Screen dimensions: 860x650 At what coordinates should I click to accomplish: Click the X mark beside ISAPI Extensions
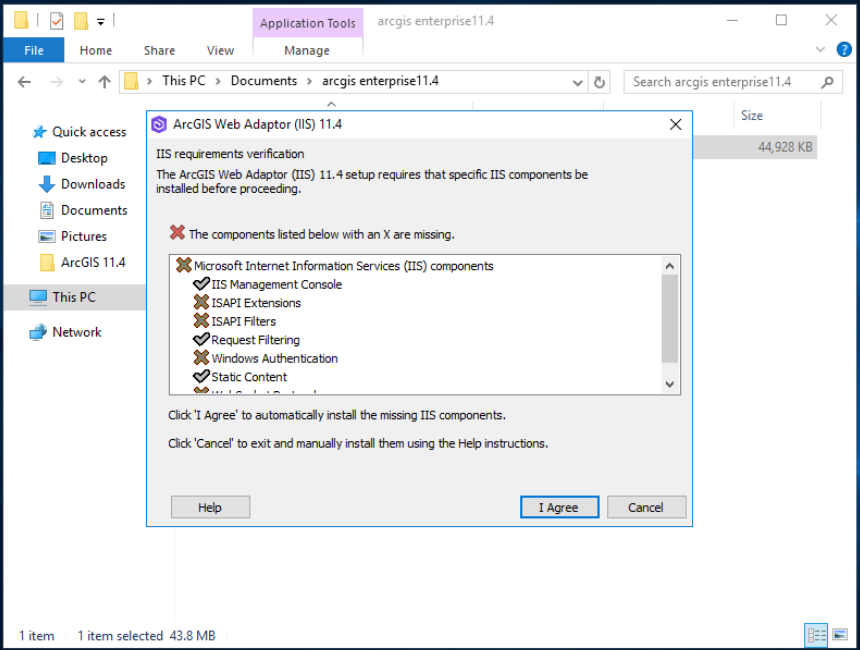[x=201, y=302]
